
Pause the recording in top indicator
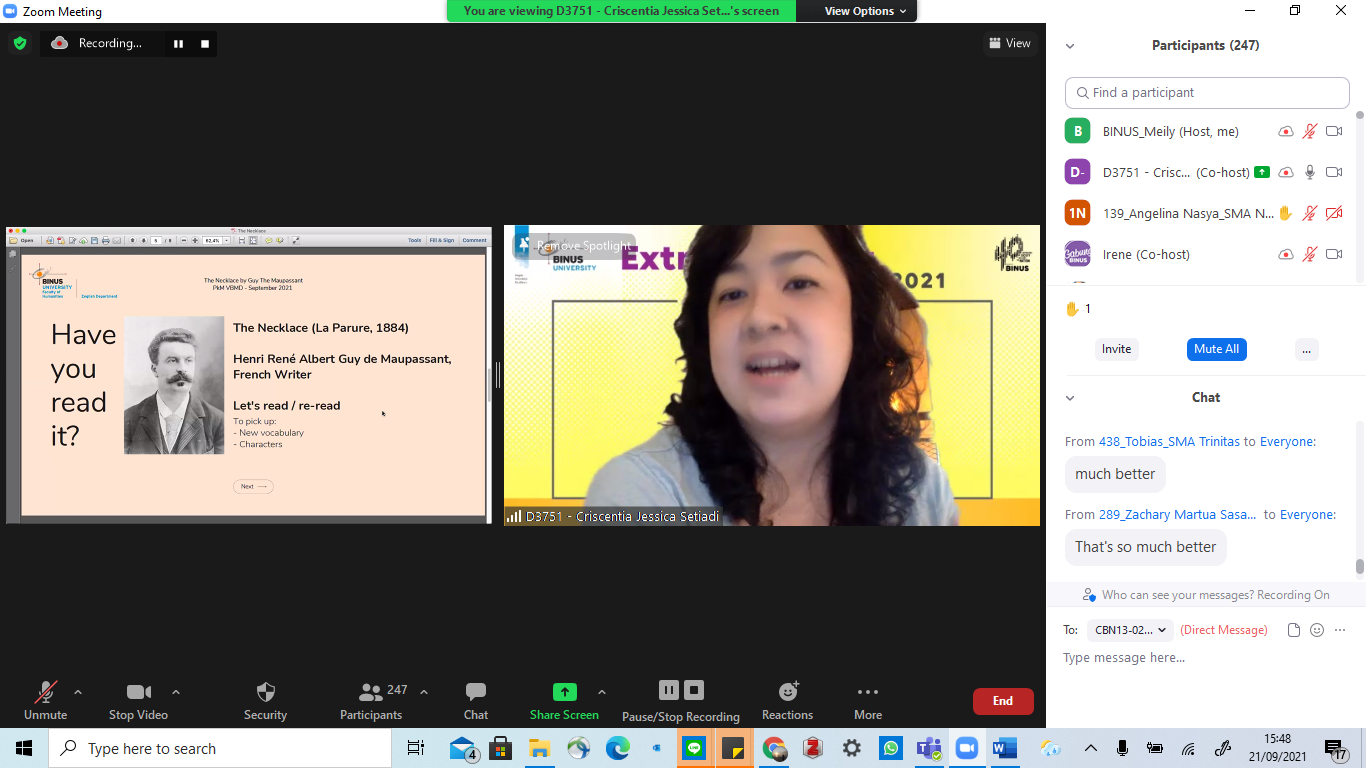pyautogui.click(x=179, y=43)
